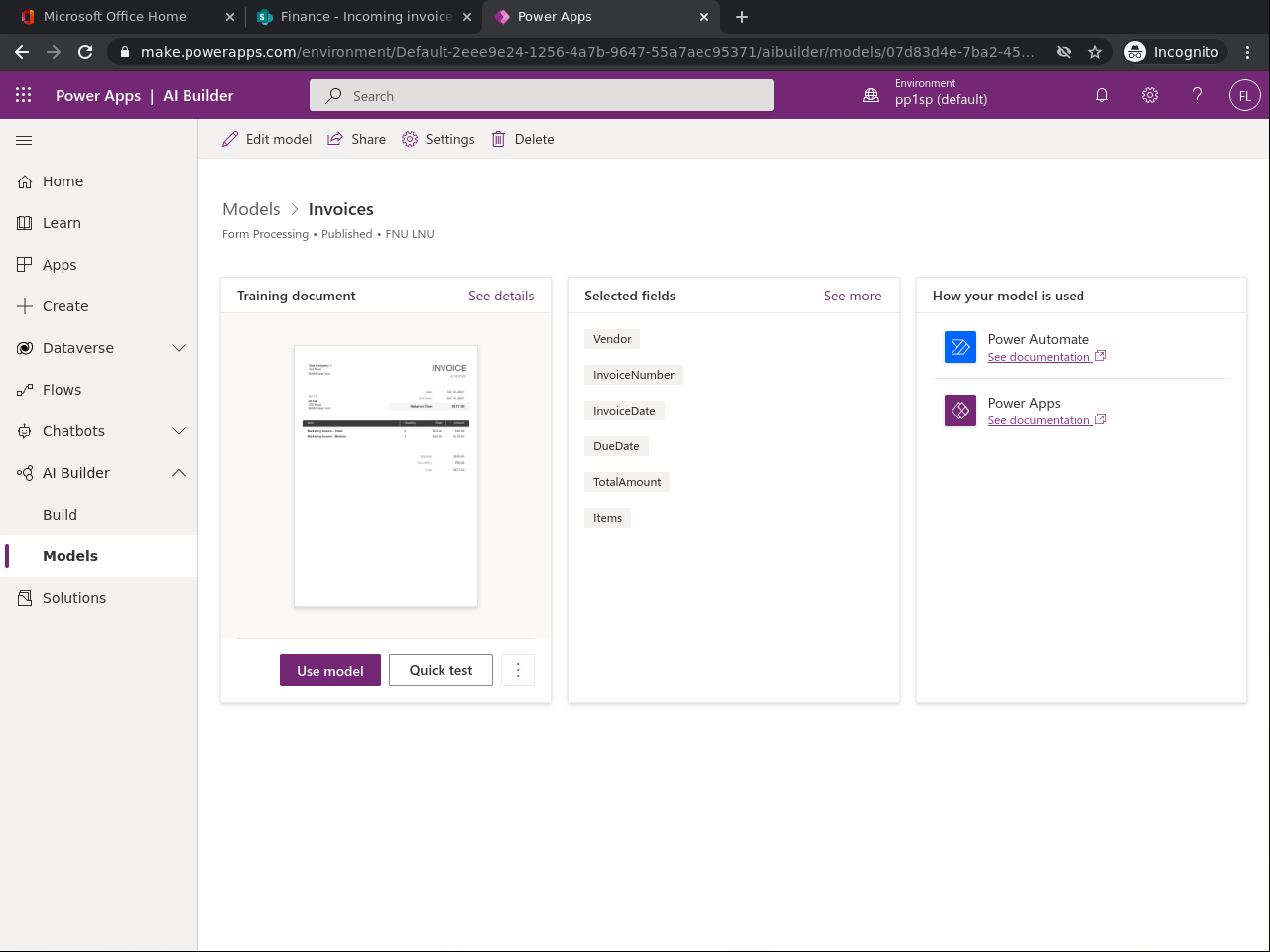Open See details for training document
This screenshot has width=1270, height=952.
(501, 296)
